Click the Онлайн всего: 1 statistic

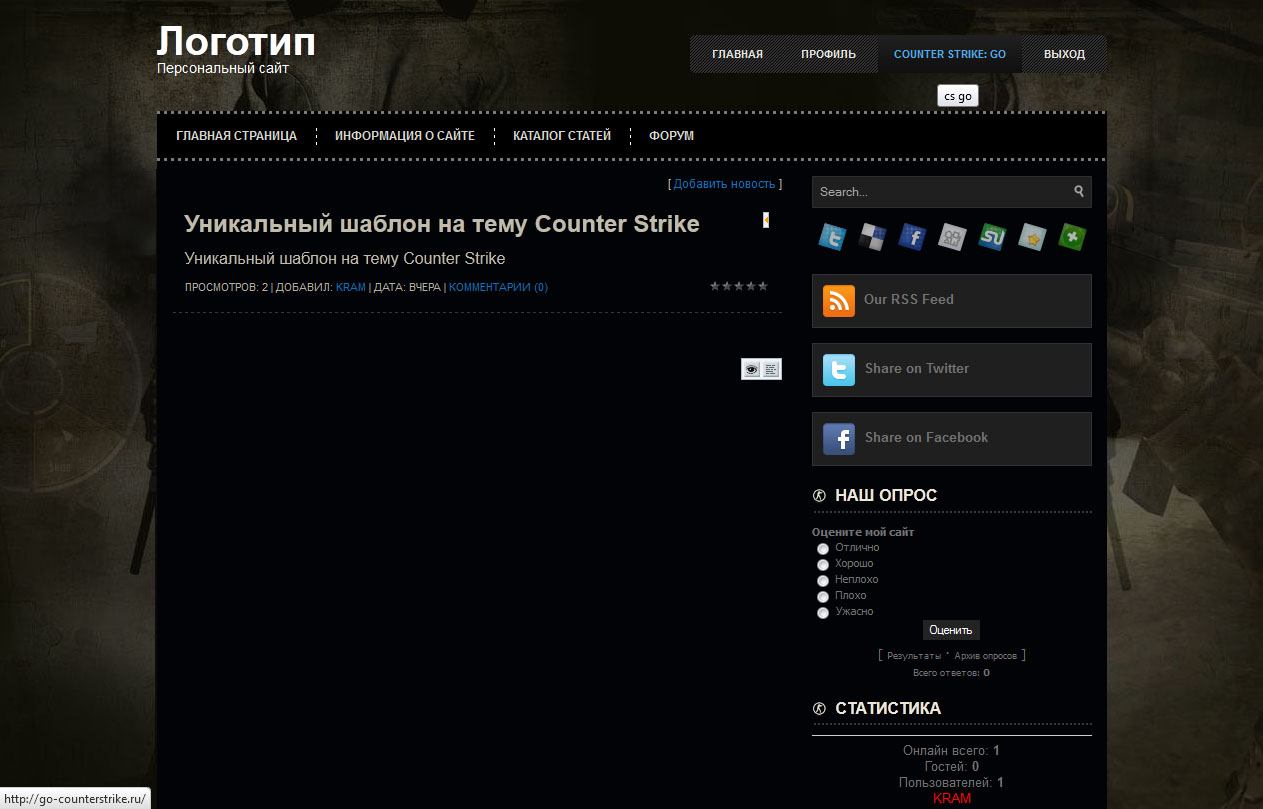point(952,750)
